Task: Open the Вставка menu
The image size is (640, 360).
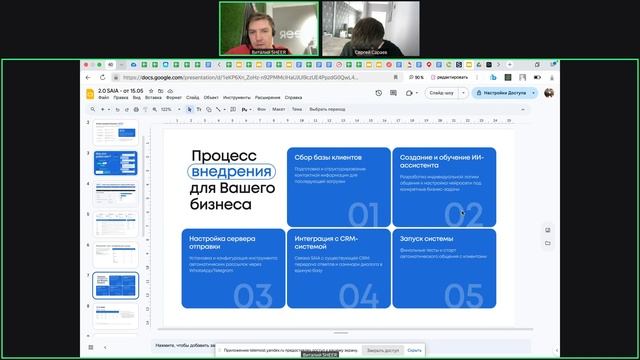Action: point(153,98)
